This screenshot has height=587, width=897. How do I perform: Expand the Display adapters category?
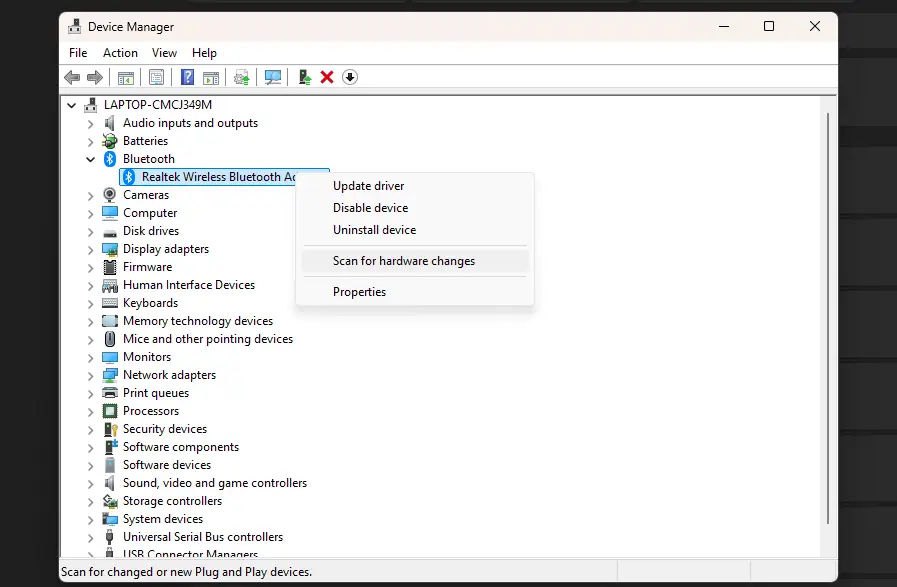tap(90, 248)
